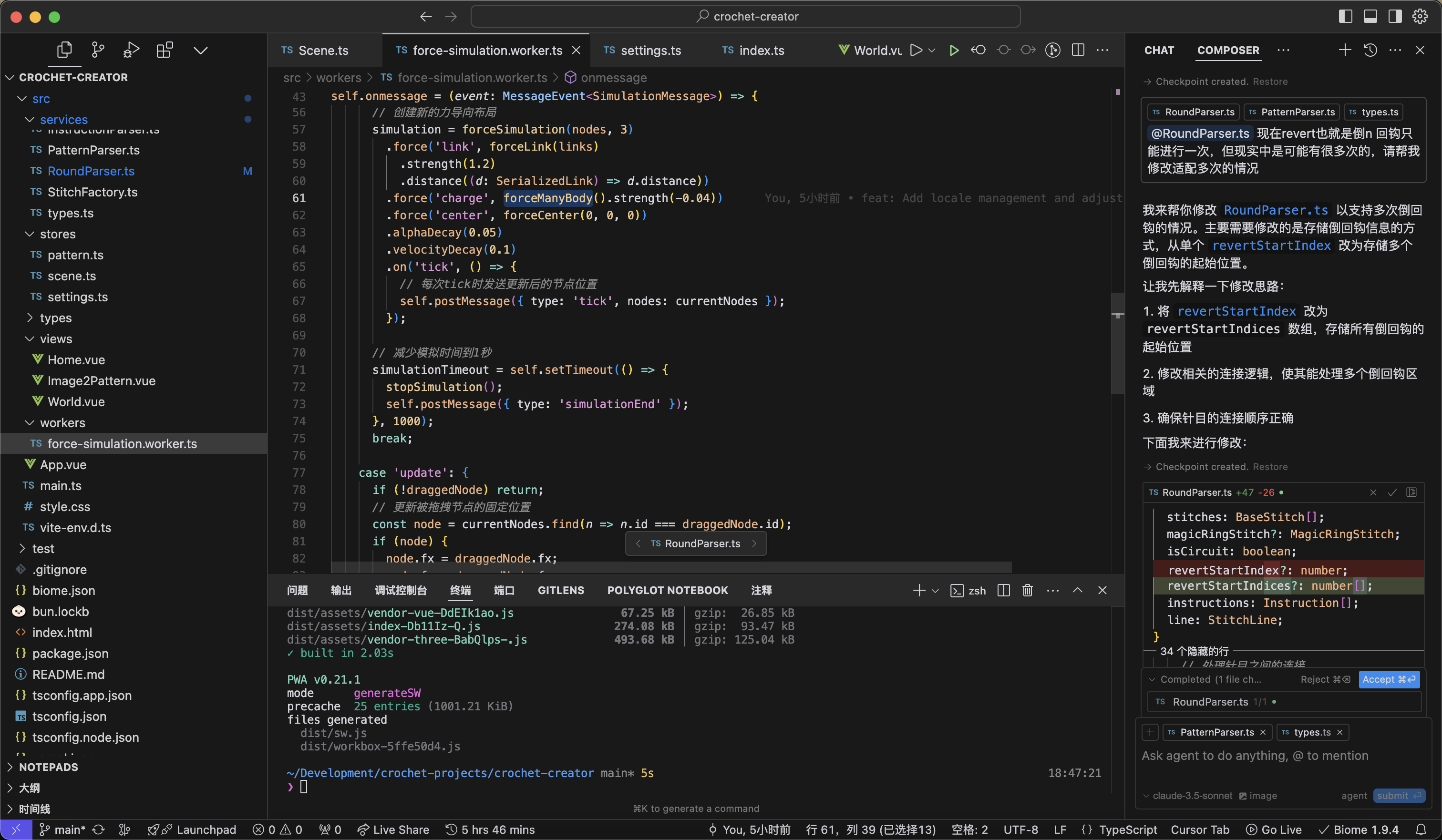Navigate forward with the right arrow
The image size is (1442, 840).
tap(451, 17)
